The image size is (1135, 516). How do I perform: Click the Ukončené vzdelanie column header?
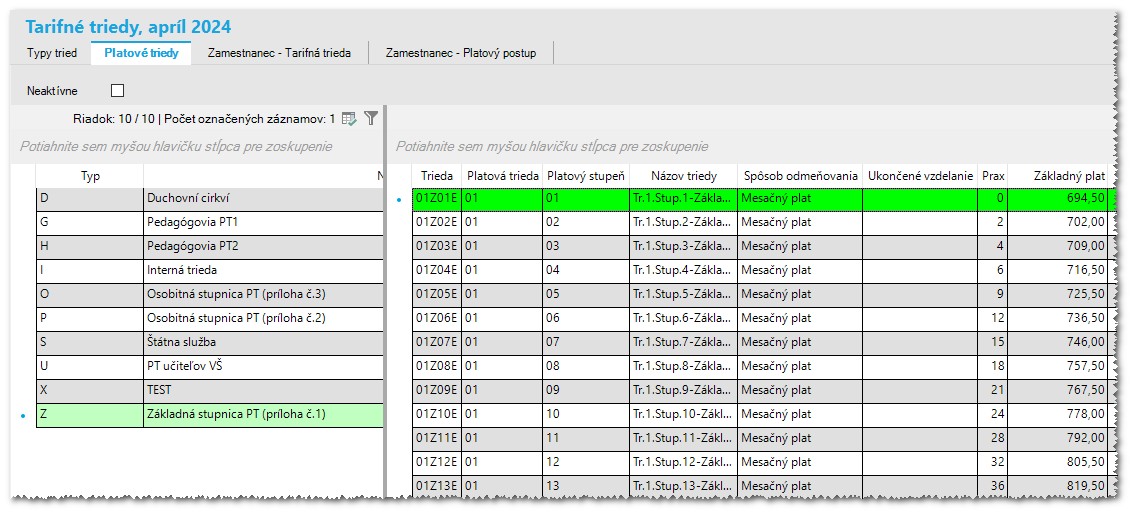point(920,176)
